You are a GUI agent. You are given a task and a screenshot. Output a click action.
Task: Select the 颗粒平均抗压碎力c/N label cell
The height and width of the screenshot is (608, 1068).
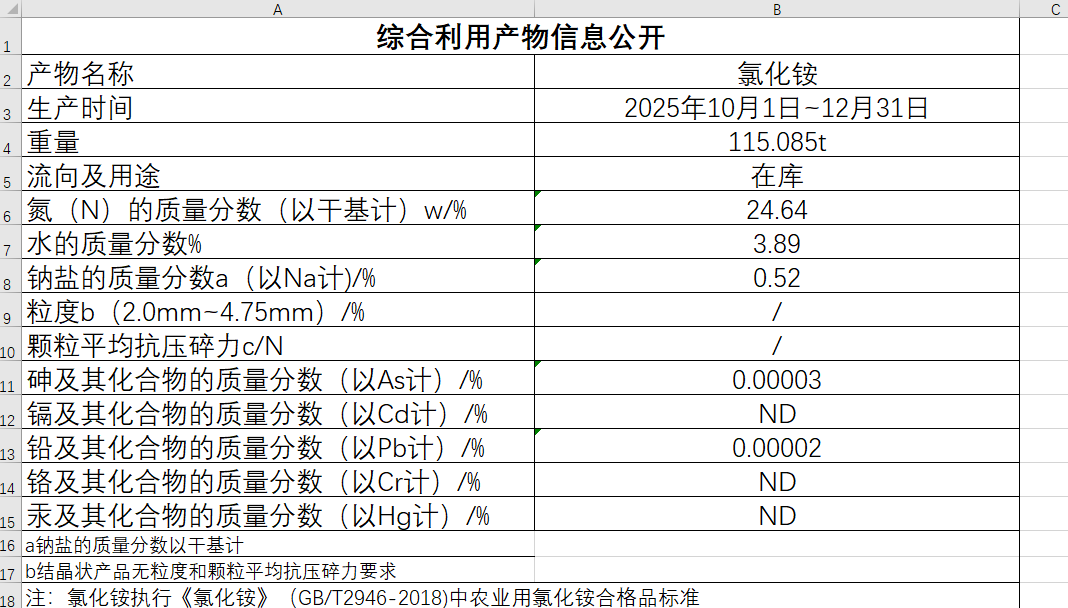[x=278, y=346]
